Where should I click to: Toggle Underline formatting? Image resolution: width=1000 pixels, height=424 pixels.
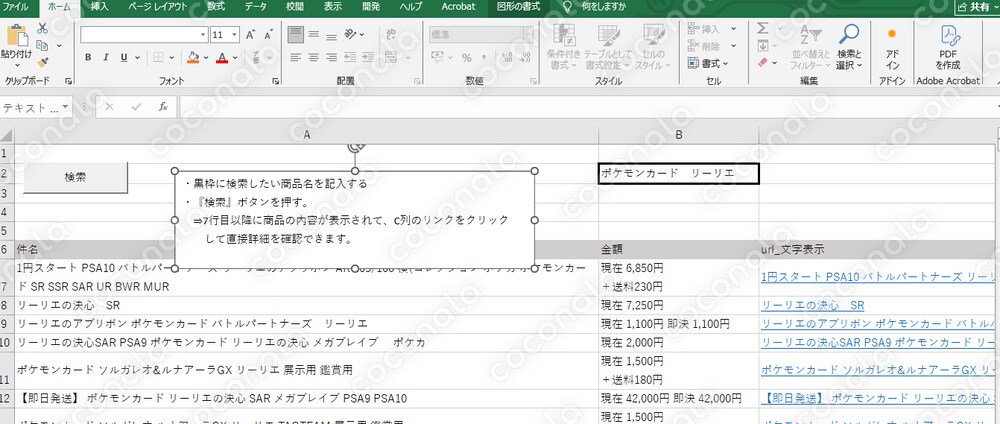pyautogui.click(x=122, y=57)
